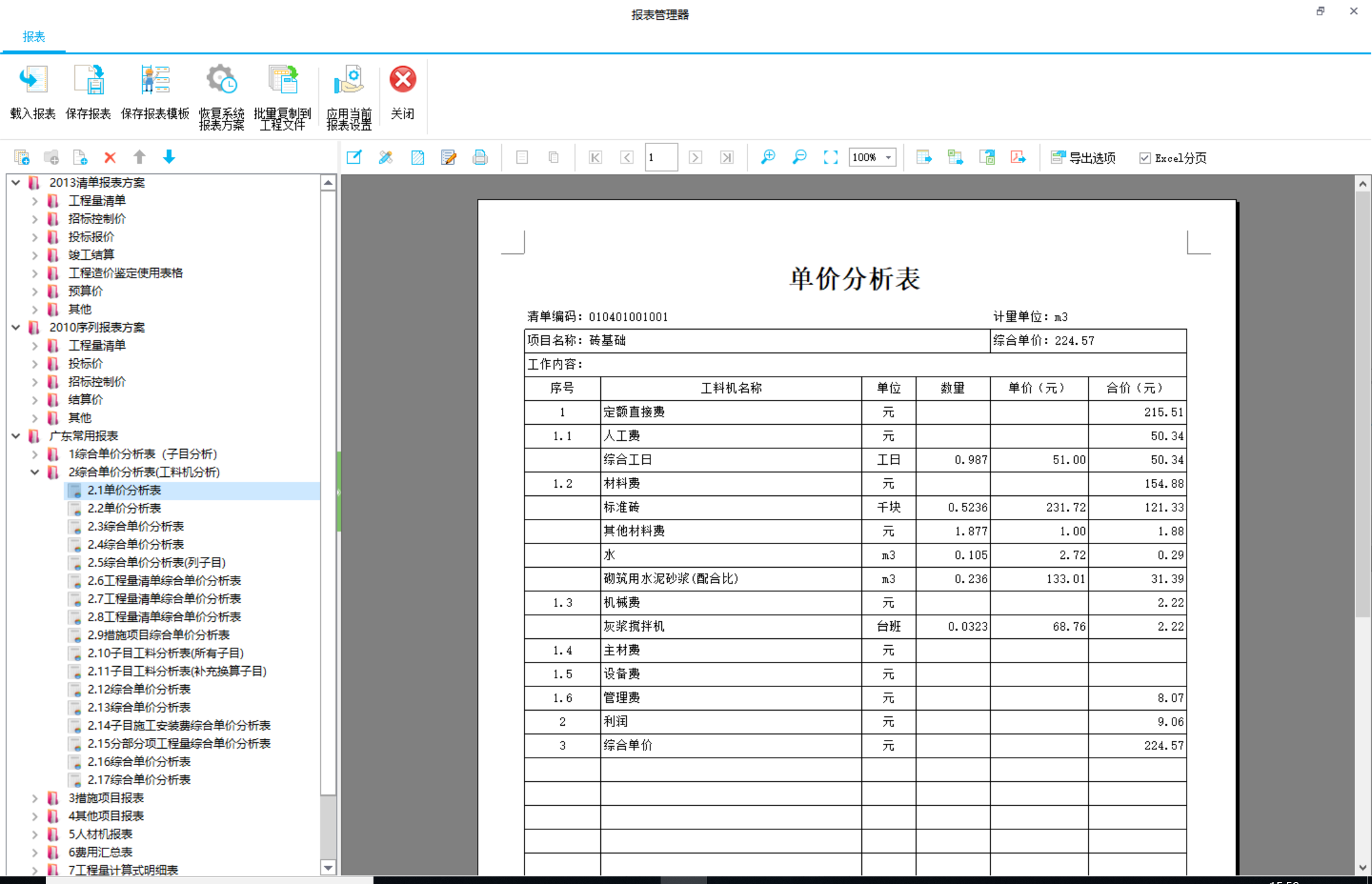Image resolution: width=1372 pixels, height=884 pixels.
Task: Click the fit-to-screen fullscreen icon
Action: click(x=831, y=157)
